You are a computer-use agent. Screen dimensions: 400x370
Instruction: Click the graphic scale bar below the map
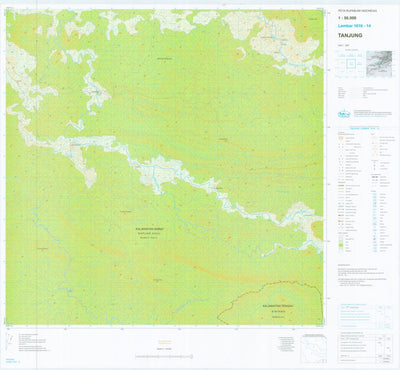(x=164, y=357)
